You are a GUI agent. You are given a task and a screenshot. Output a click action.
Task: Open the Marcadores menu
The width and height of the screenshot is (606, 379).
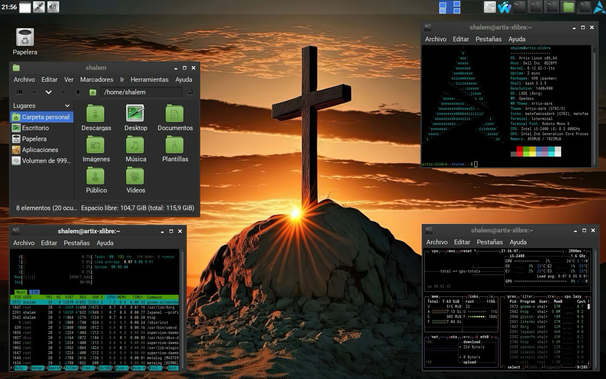click(x=97, y=80)
